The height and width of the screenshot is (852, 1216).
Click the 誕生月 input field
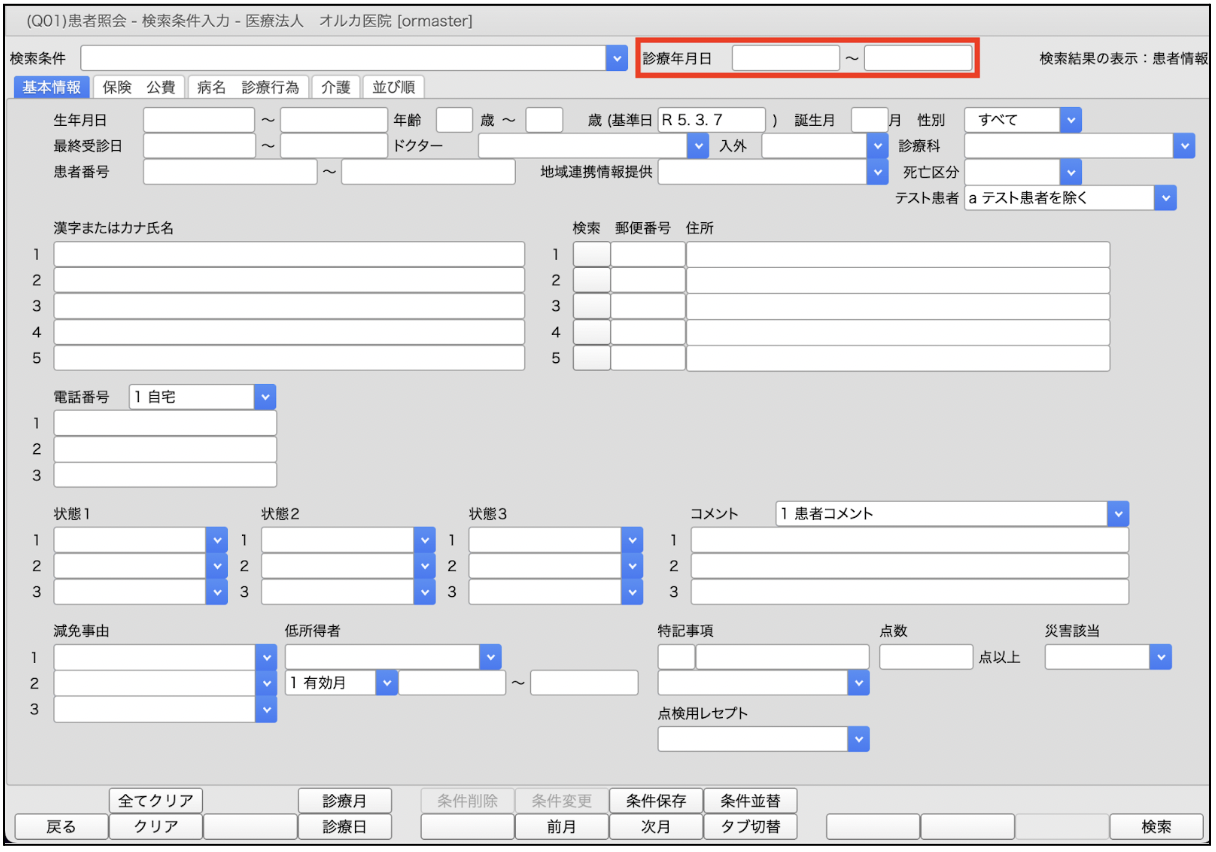click(869, 120)
